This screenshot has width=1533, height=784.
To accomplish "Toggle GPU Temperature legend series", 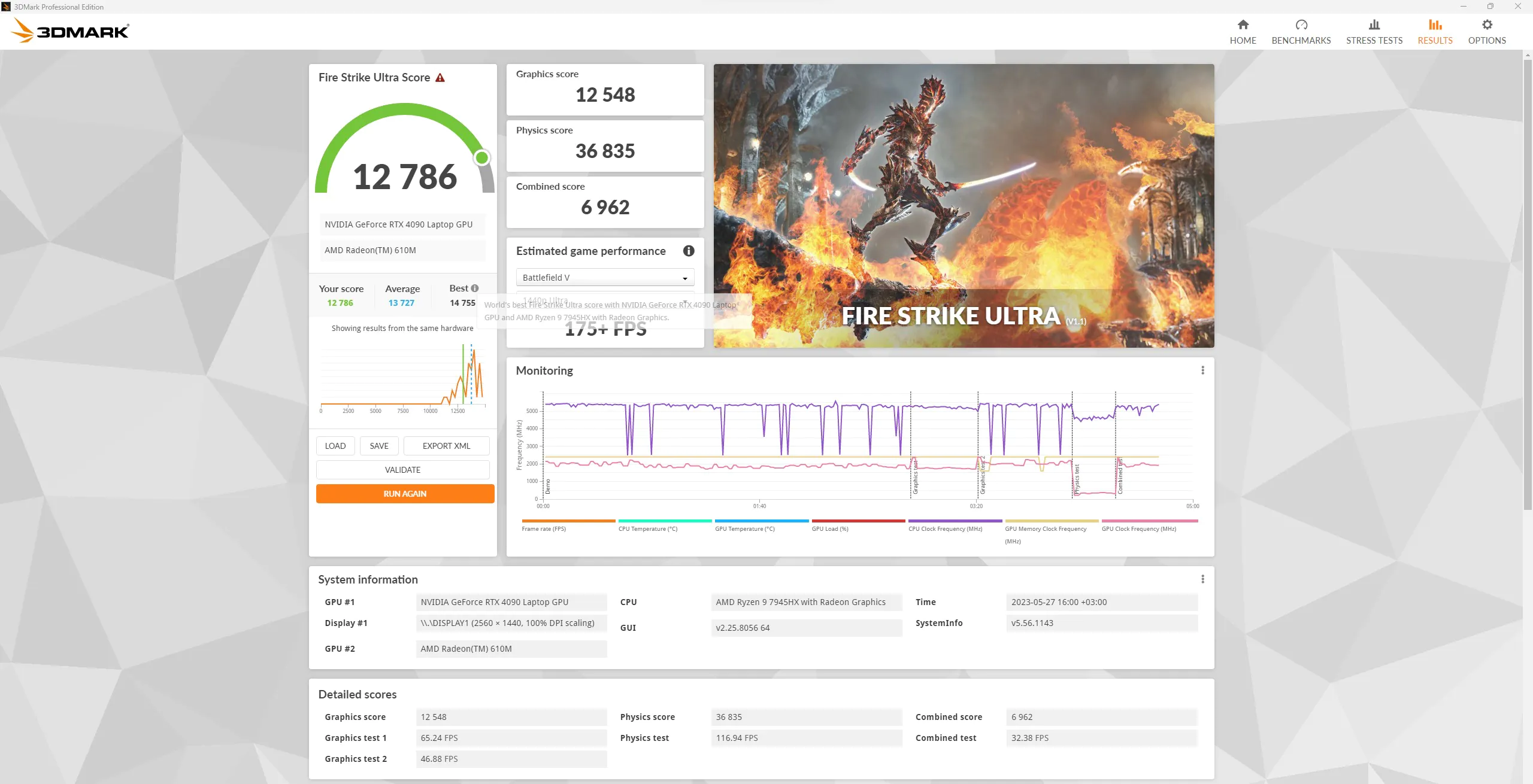I will 761,525.
